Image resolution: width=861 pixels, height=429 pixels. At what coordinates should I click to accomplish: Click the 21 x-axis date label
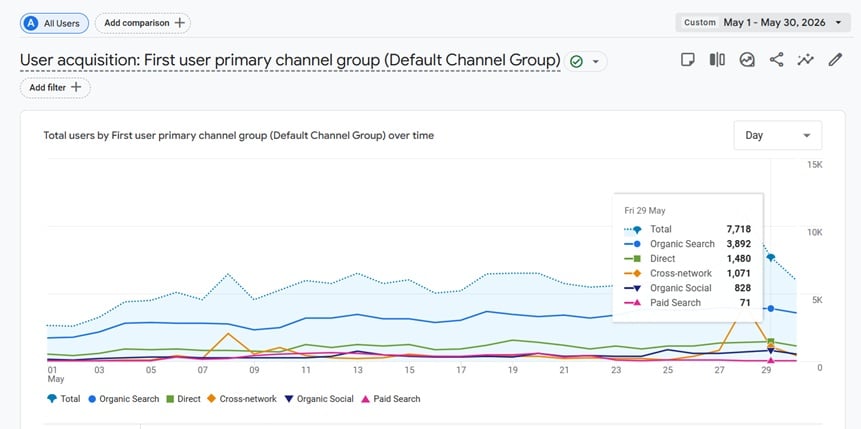(x=564, y=370)
